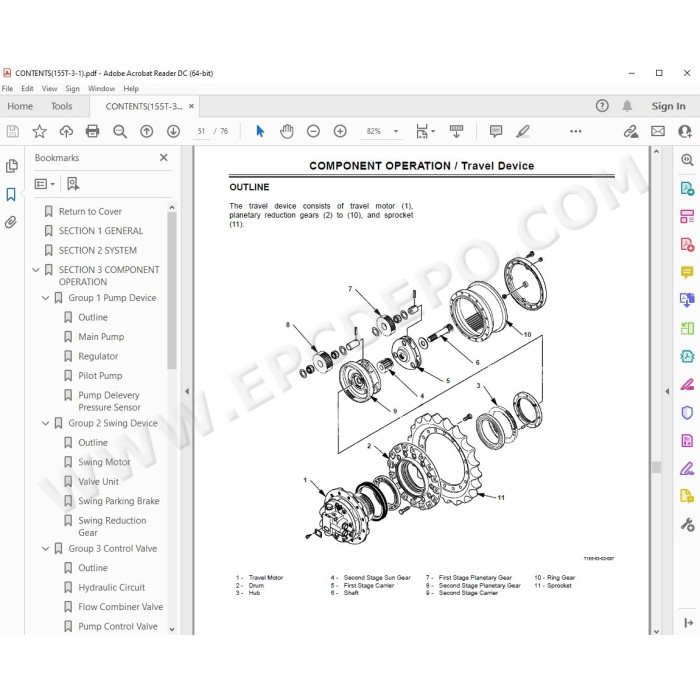
Task: Open the Comment tool in right pane
Action: (x=687, y=272)
